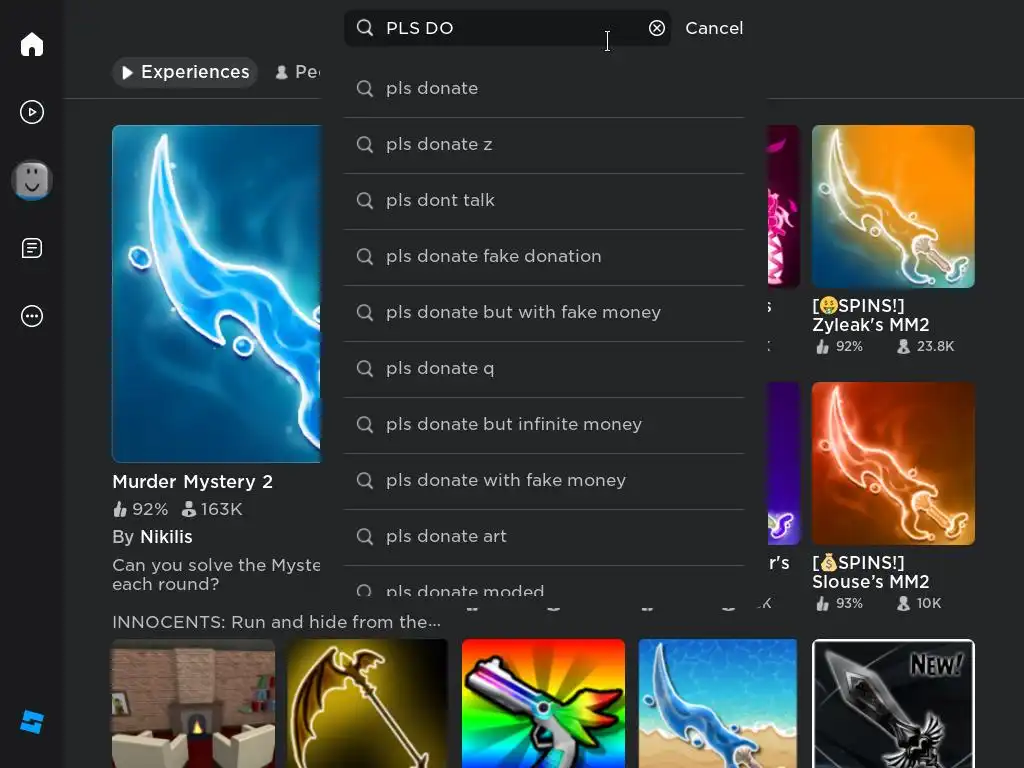Image resolution: width=1024 pixels, height=768 pixels.
Task: Click Murder Mystery 2 92% like rating
Action: pyautogui.click(x=140, y=509)
